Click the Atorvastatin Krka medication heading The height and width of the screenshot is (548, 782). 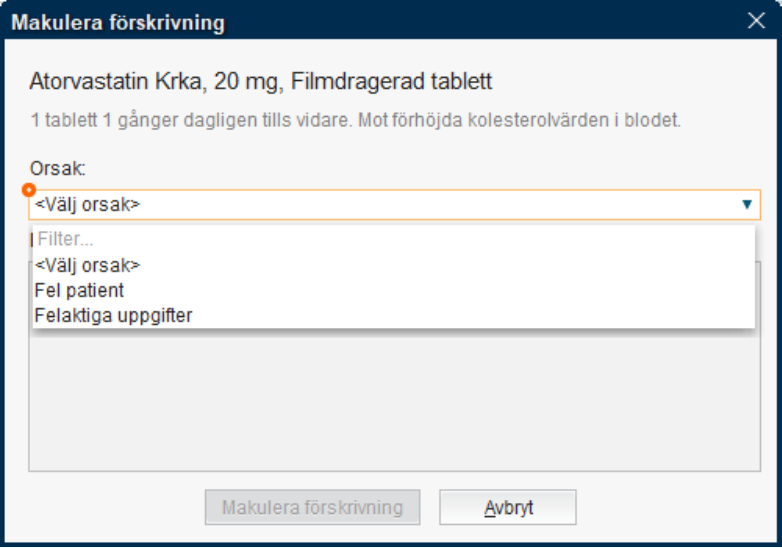261,81
